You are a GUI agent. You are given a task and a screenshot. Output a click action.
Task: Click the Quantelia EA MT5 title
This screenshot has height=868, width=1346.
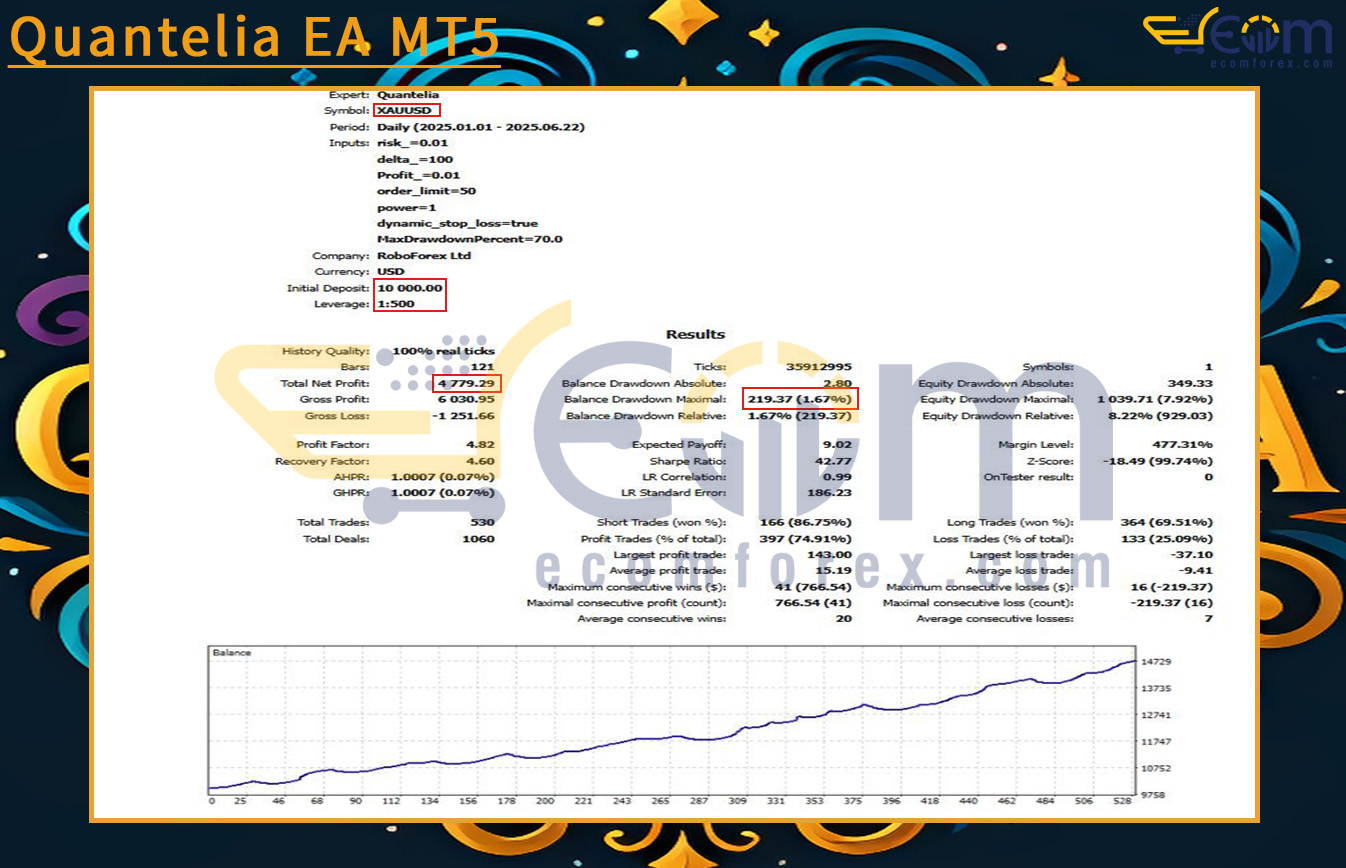click(254, 37)
